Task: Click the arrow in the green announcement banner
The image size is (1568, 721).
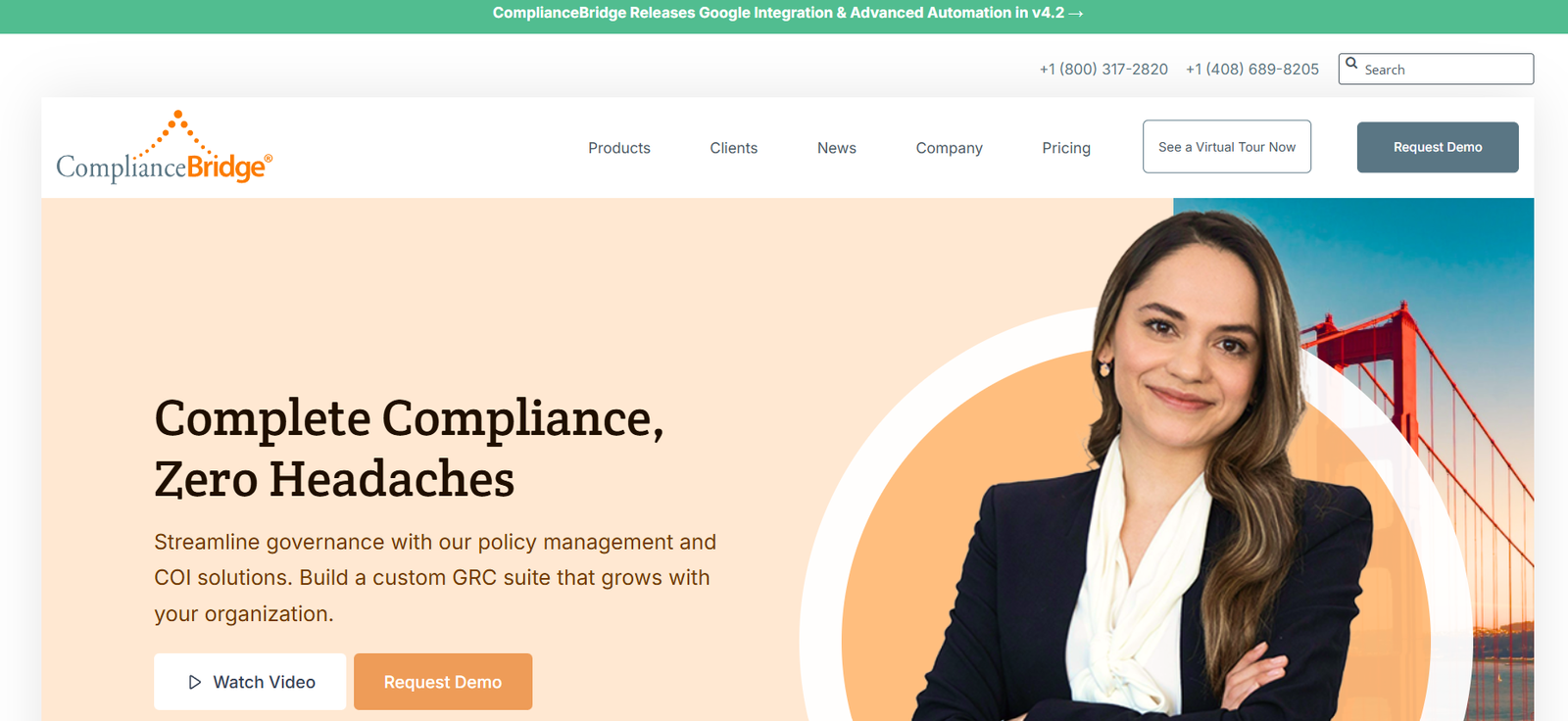Action: click(1076, 13)
